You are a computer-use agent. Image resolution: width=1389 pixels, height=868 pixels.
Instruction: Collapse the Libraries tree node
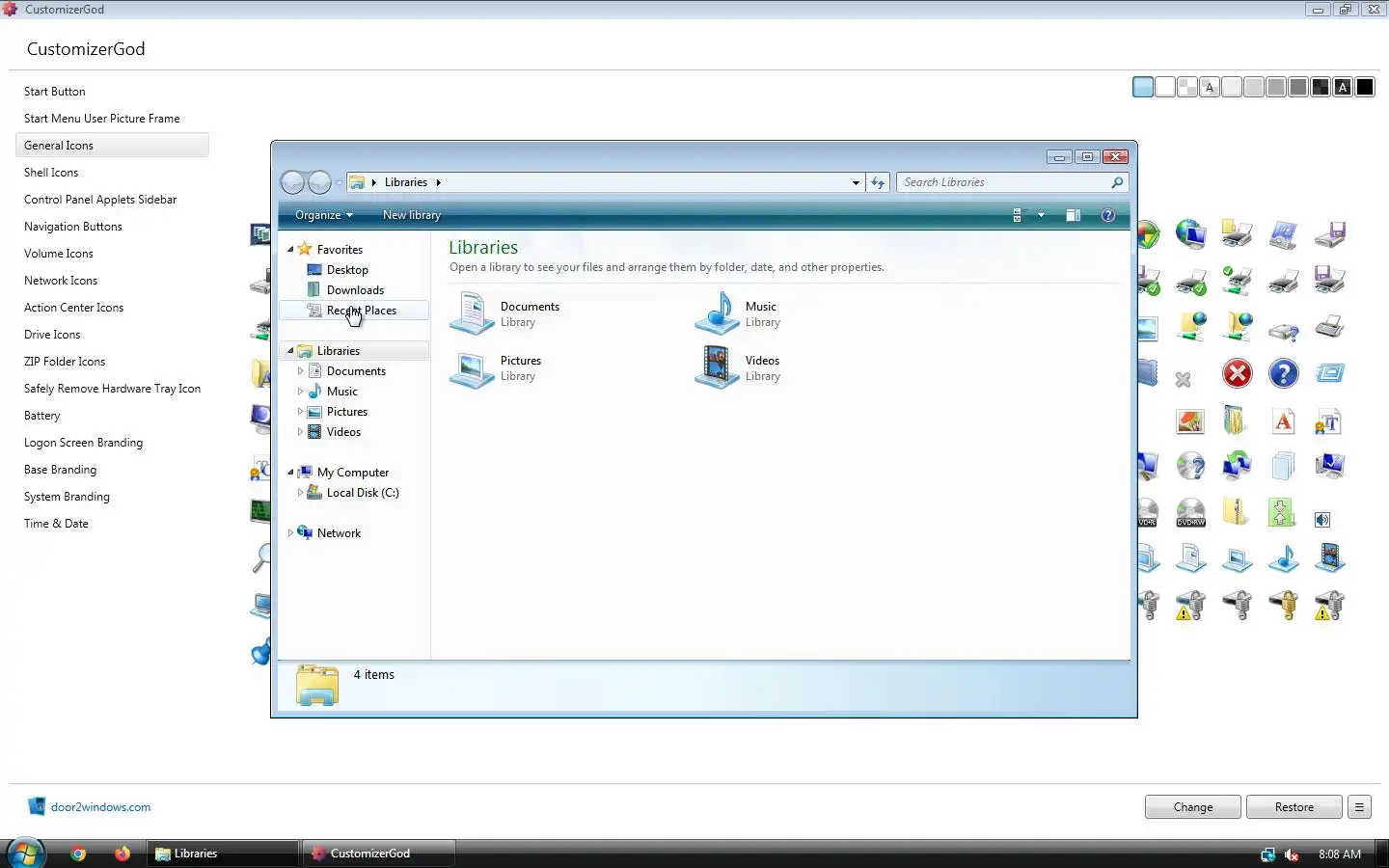tap(290, 351)
